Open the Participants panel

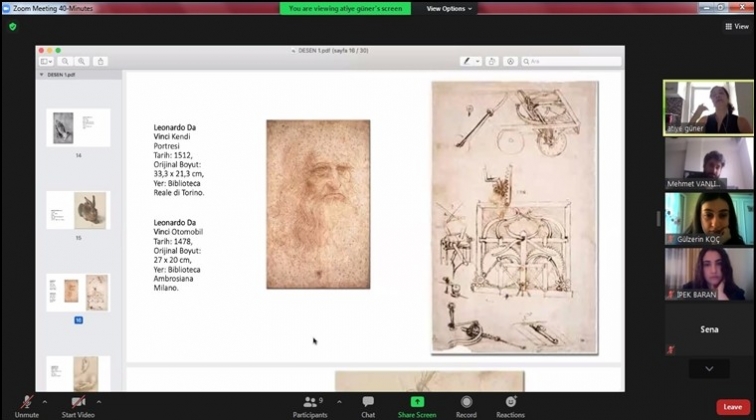click(309, 403)
